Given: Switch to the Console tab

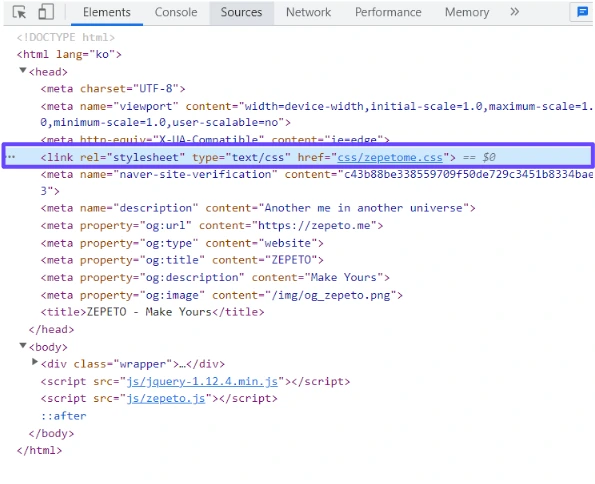Looking at the screenshot, I should click(x=176, y=12).
